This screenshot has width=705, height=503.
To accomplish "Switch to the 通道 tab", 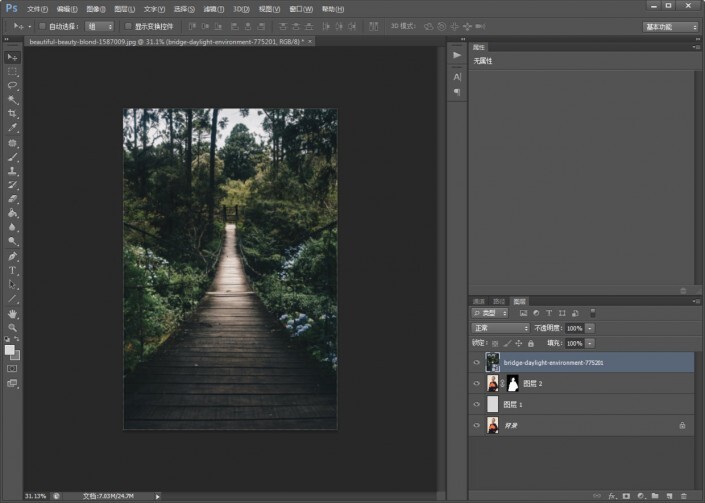I will [x=479, y=301].
